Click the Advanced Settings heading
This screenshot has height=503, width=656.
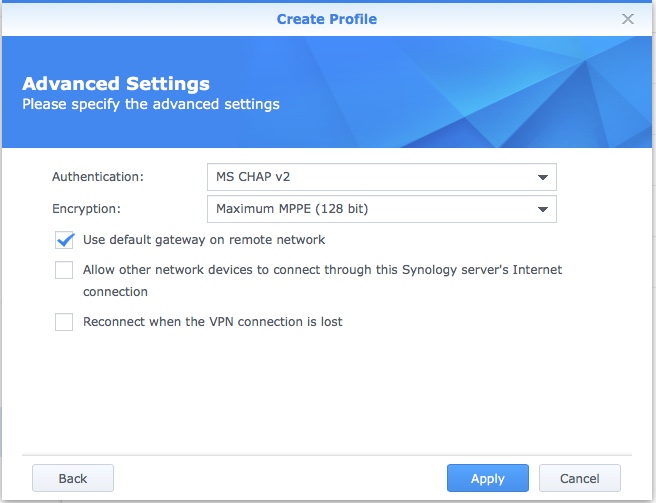click(116, 84)
